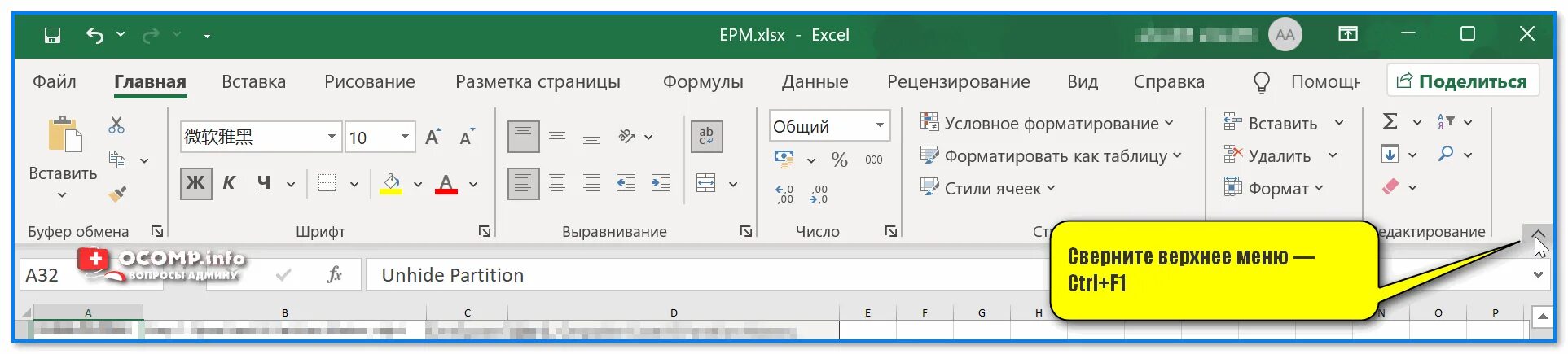Apply thousands separator 000 style
This screenshot has height=354, width=1568.
tap(874, 160)
